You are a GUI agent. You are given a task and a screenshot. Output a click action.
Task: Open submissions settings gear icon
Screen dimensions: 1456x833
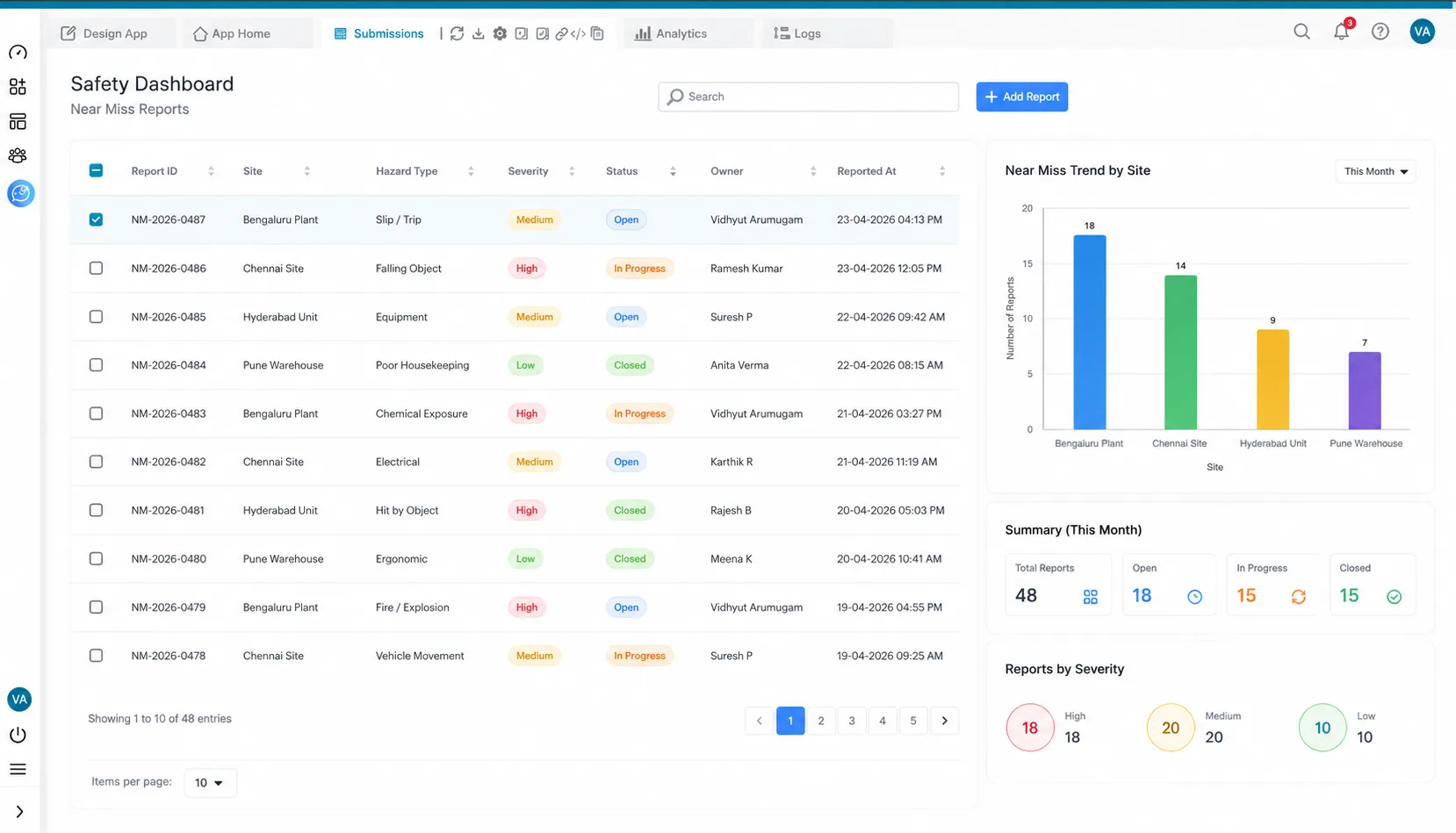point(500,33)
